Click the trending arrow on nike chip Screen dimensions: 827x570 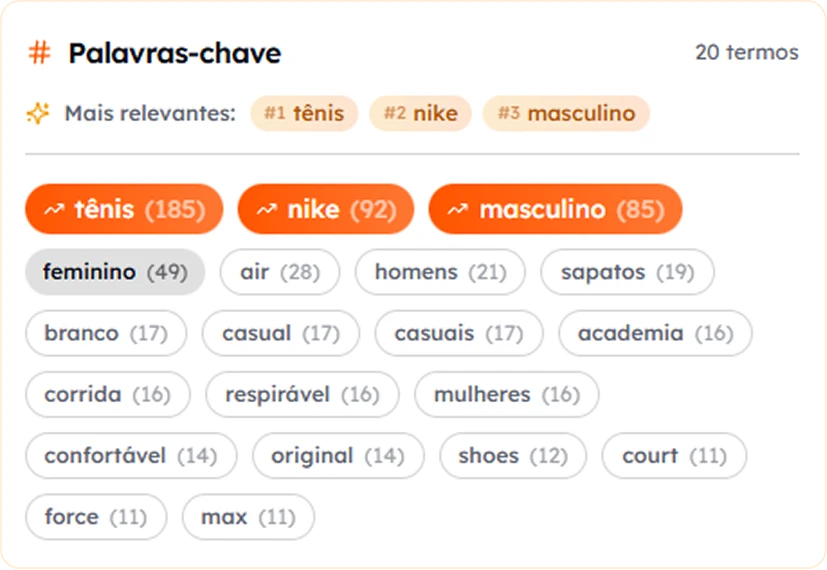pyautogui.click(x=268, y=210)
